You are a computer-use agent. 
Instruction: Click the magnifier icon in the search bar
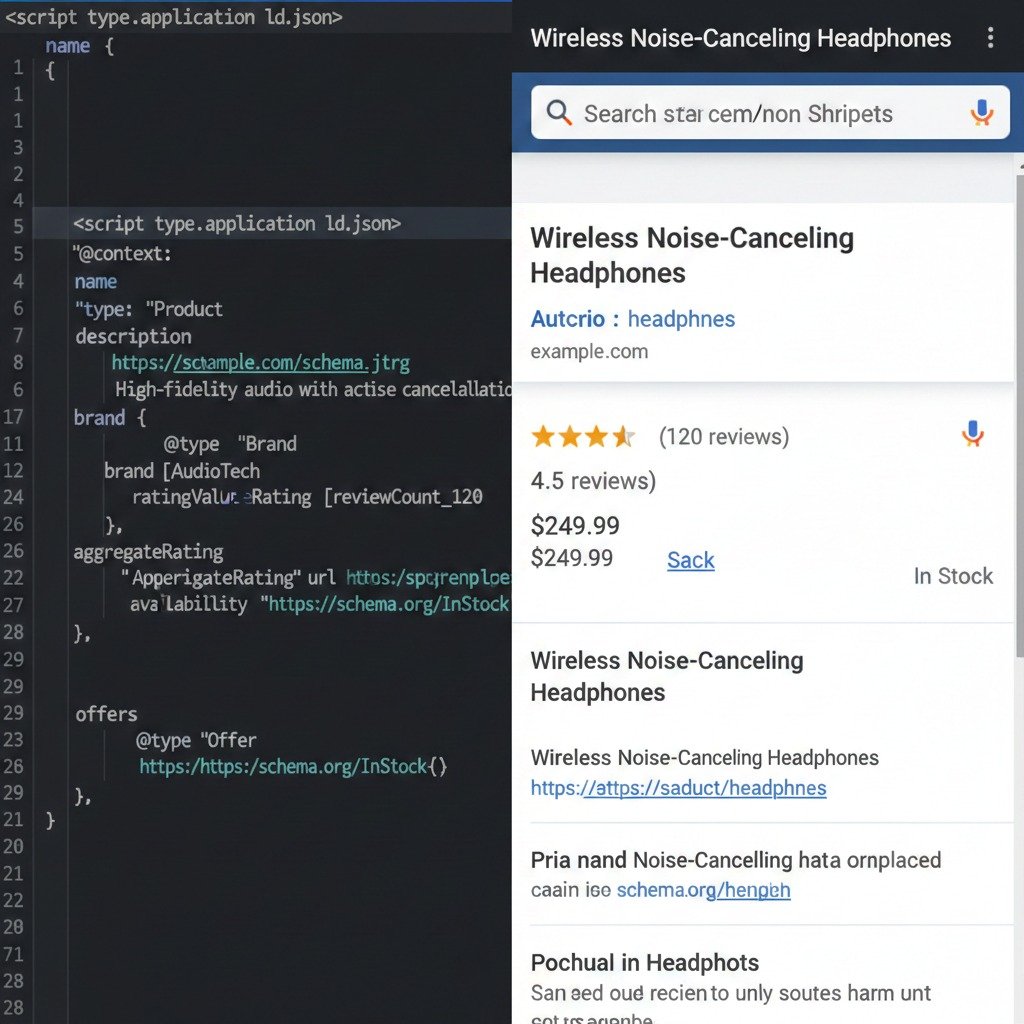tap(559, 113)
